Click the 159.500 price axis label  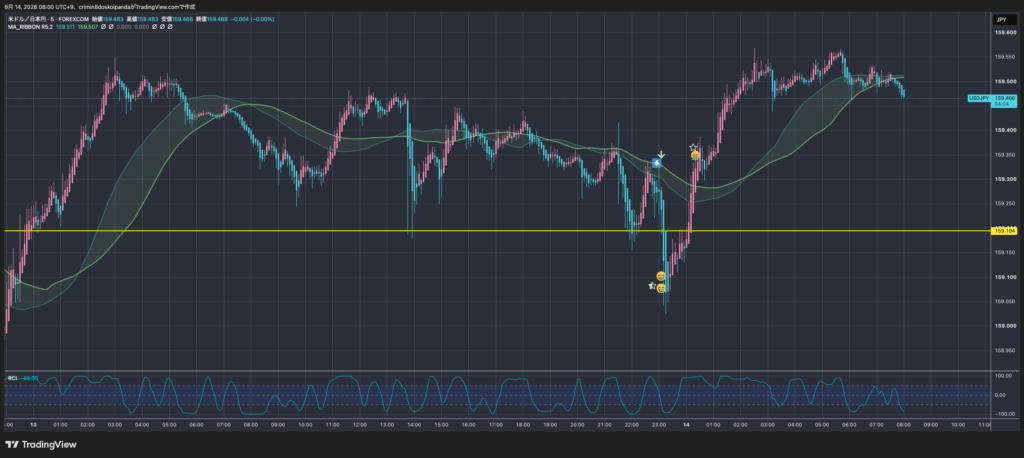[1006, 82]
